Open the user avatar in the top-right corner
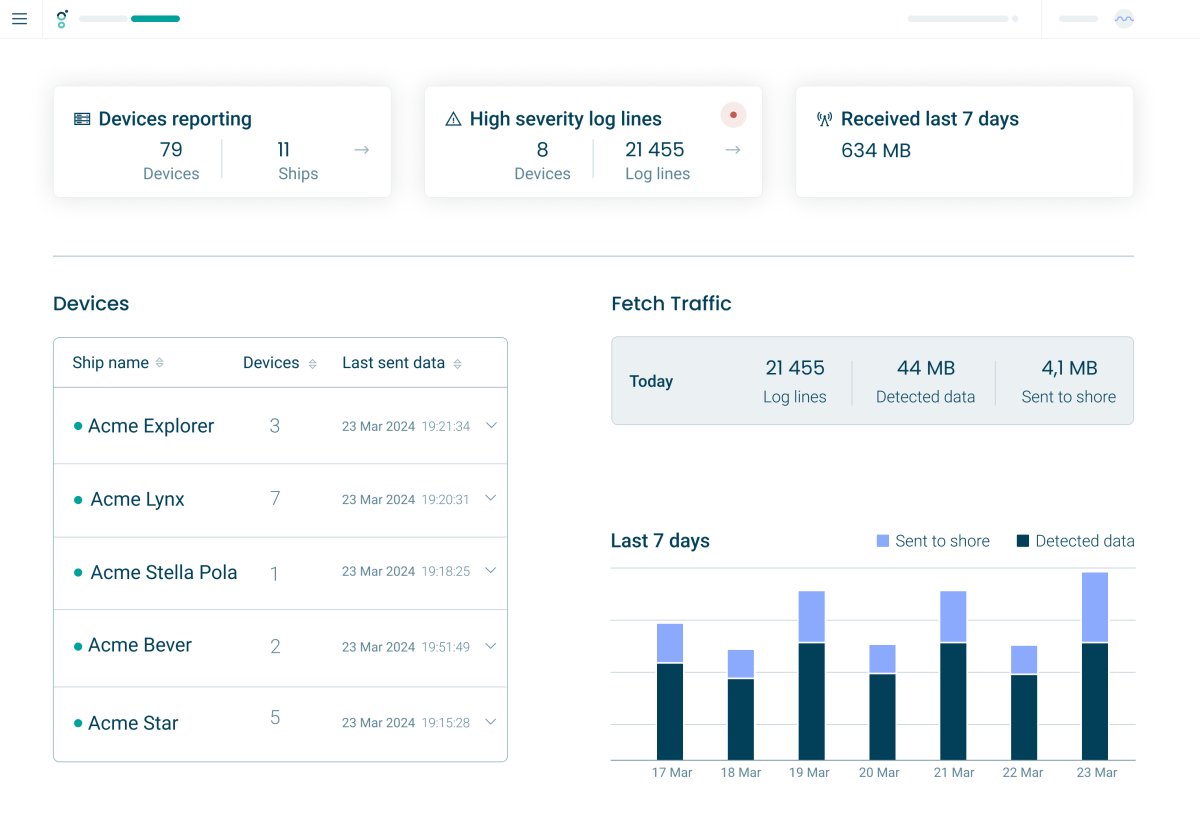This screenshot has height=838, width=1200. tap(1123, 19)
